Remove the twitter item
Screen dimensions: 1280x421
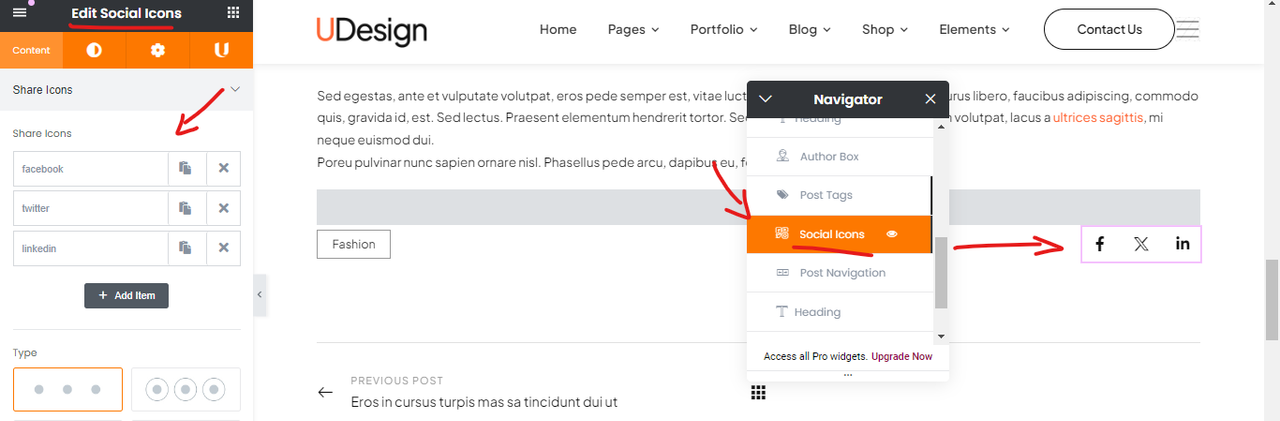[224, 208]
